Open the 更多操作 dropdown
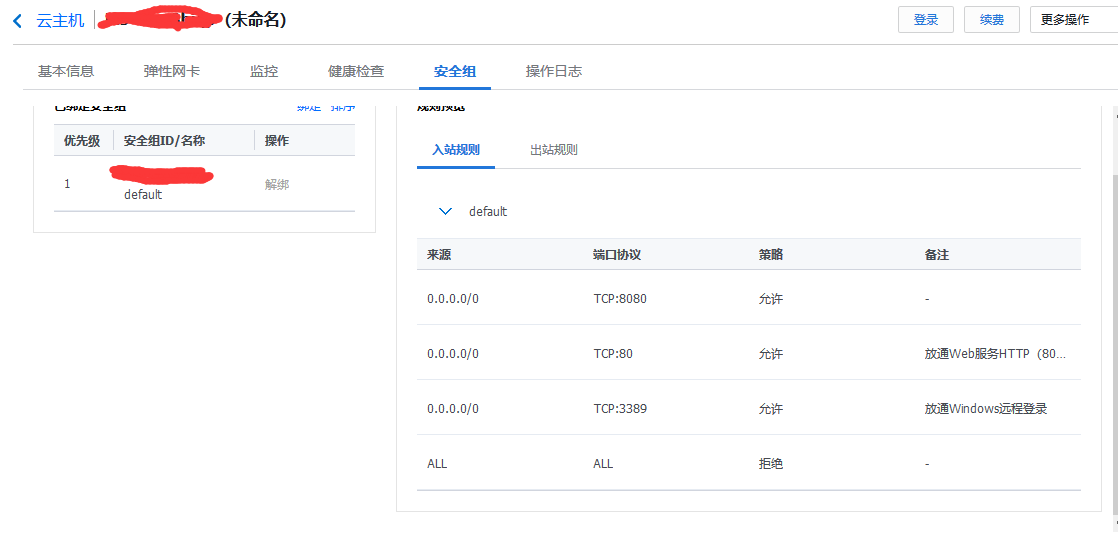The image size is (1118, 533). (1073, 20)
